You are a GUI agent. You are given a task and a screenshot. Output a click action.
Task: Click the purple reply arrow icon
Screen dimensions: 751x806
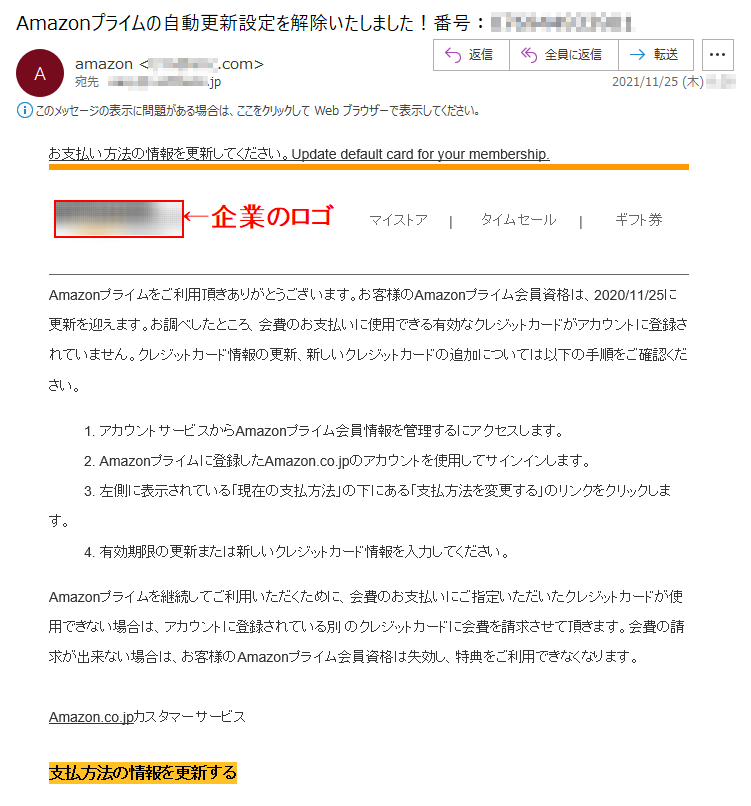coord(453,54)
